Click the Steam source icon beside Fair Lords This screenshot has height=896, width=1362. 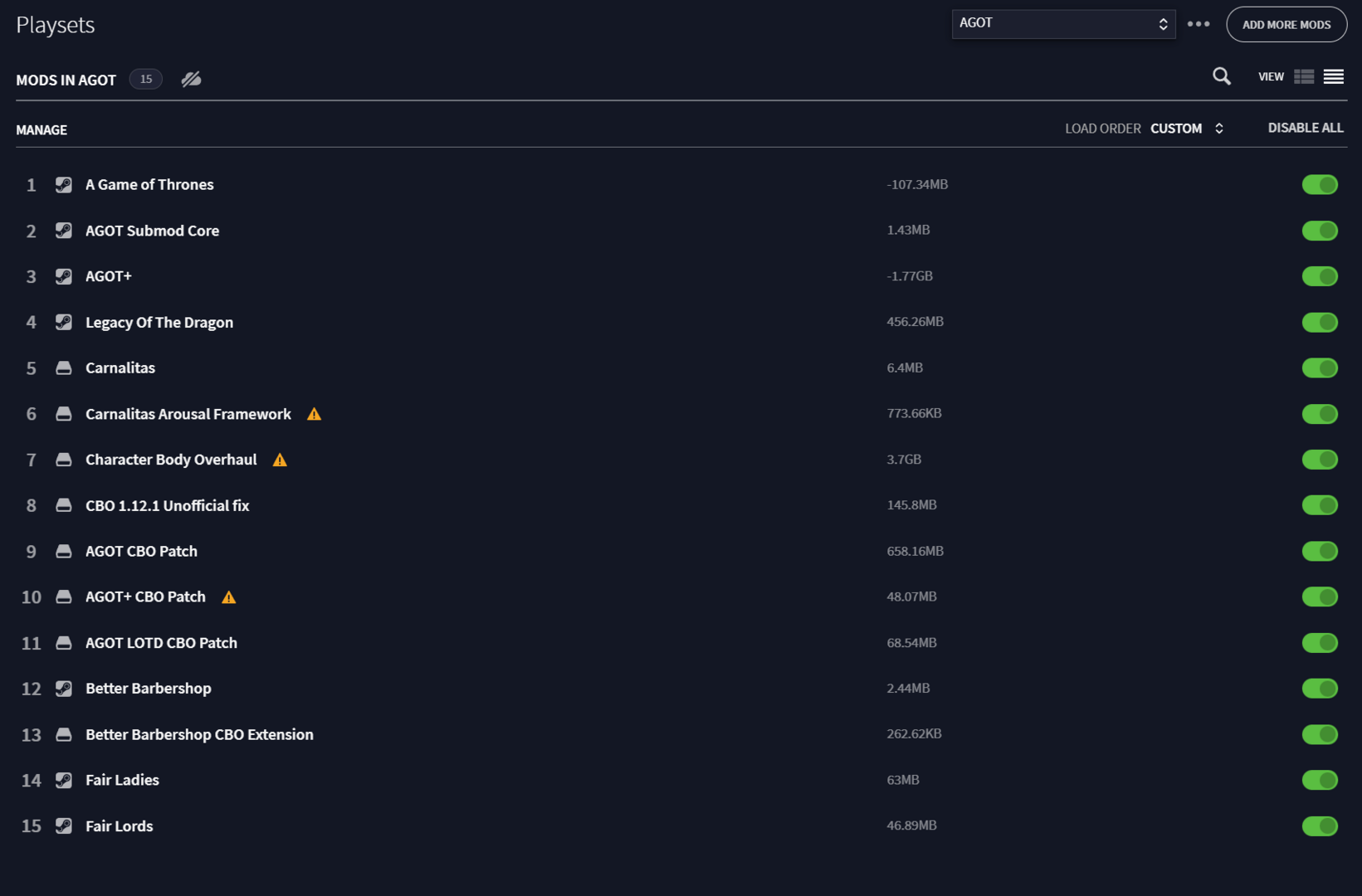[x=64, y=826]
